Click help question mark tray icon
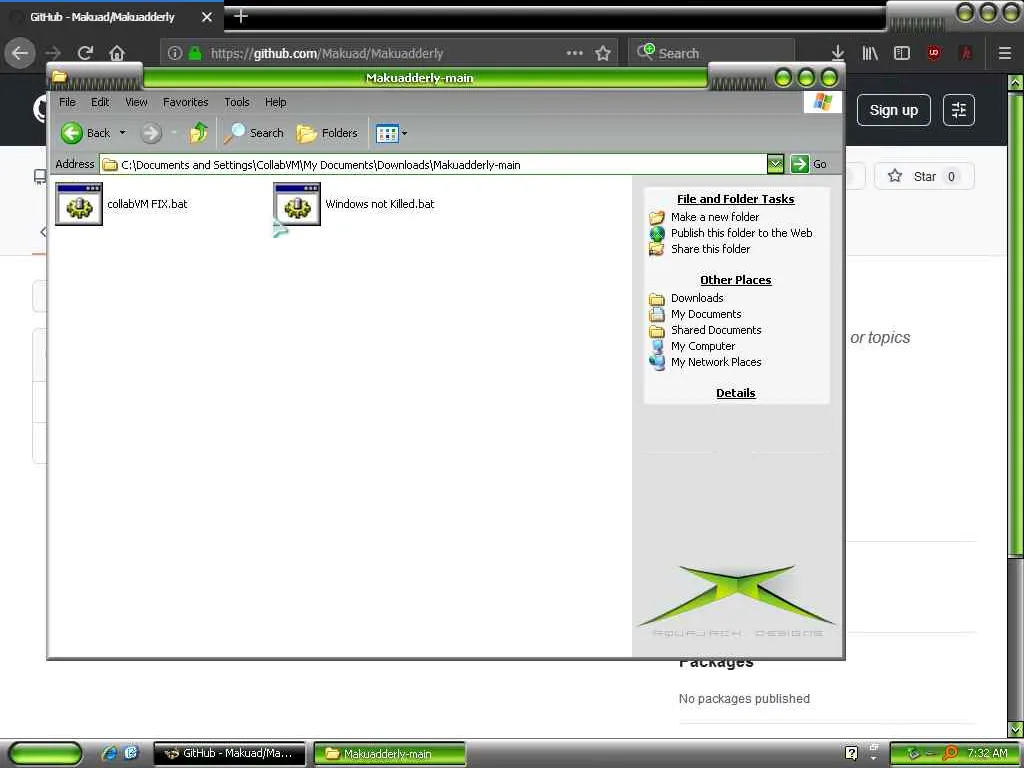The height and width of the screenshot is (768, 1024). coord(851,754)
